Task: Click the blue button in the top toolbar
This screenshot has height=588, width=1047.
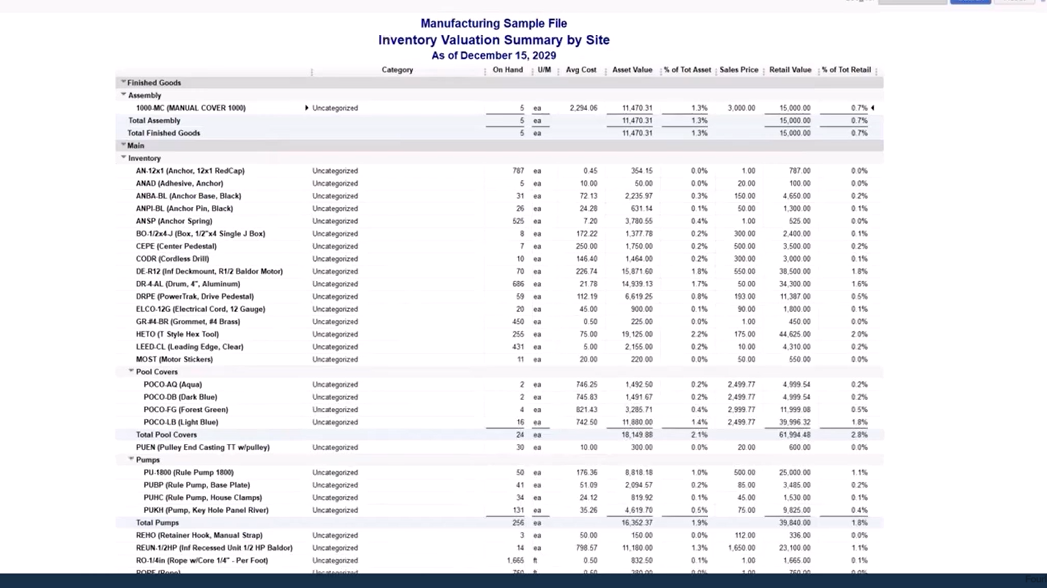Action: pyautogui.click(x=969, y=2)
